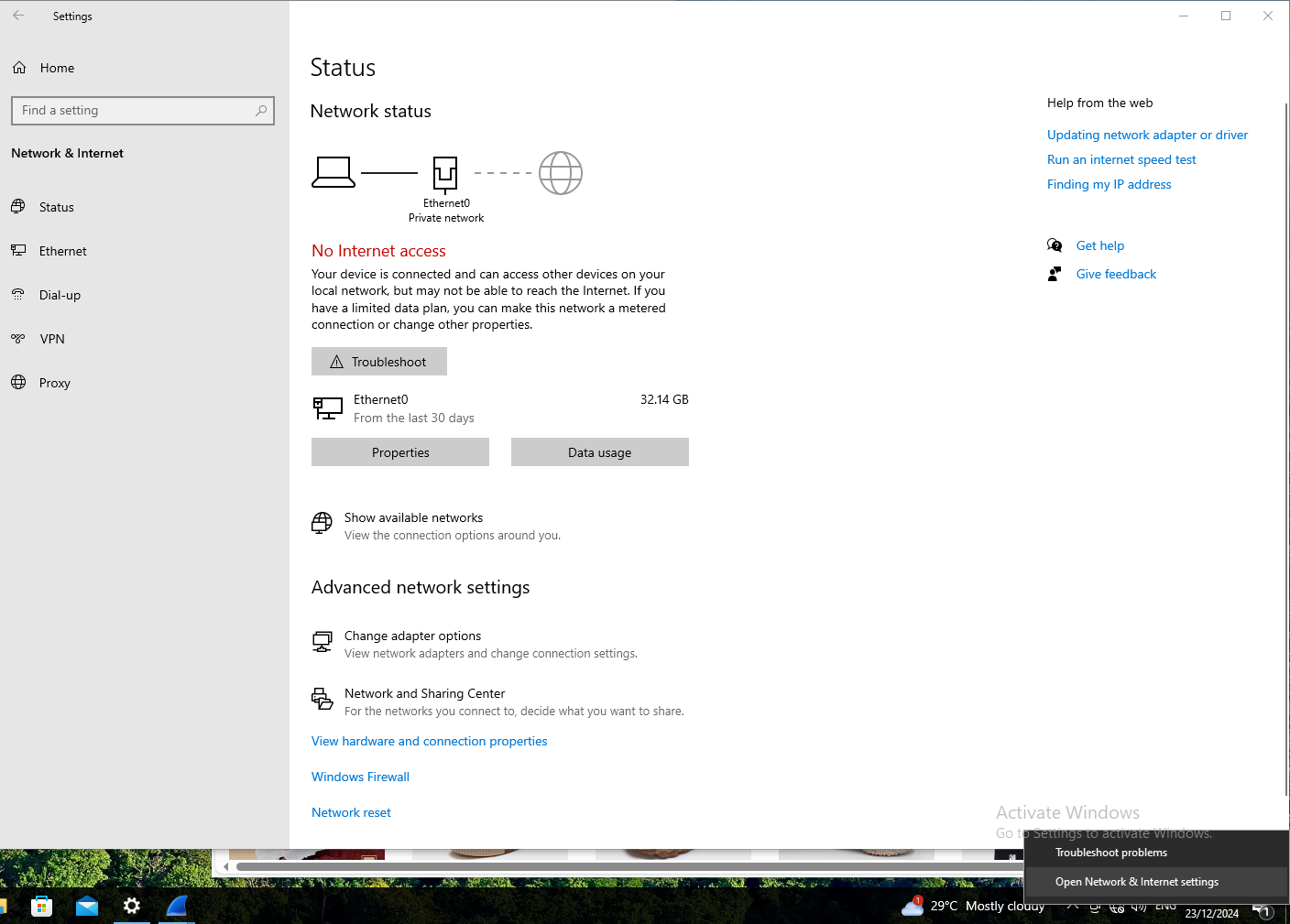1290x924 pixels.
Task: Click the Ethernet monitor icon in sidebar
Action: pos(18,250)
